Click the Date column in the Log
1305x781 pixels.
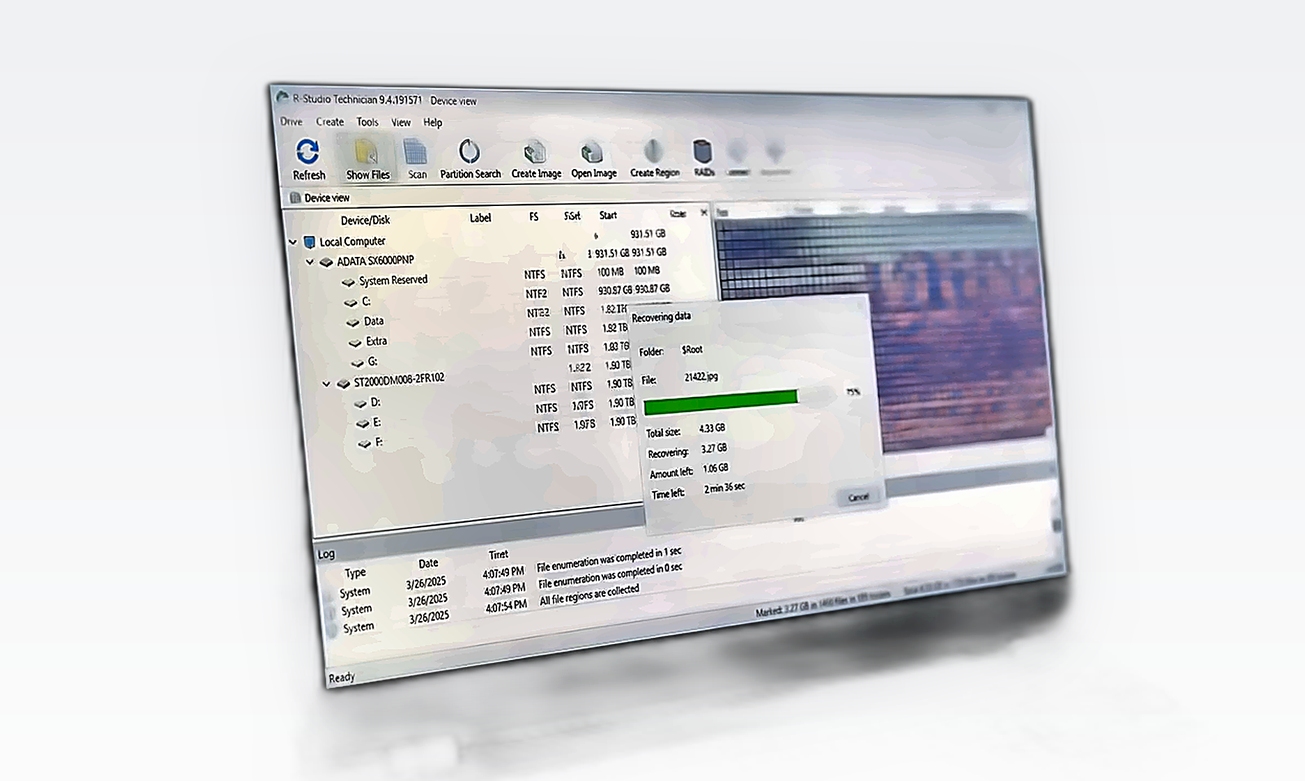tap(428, 563)
